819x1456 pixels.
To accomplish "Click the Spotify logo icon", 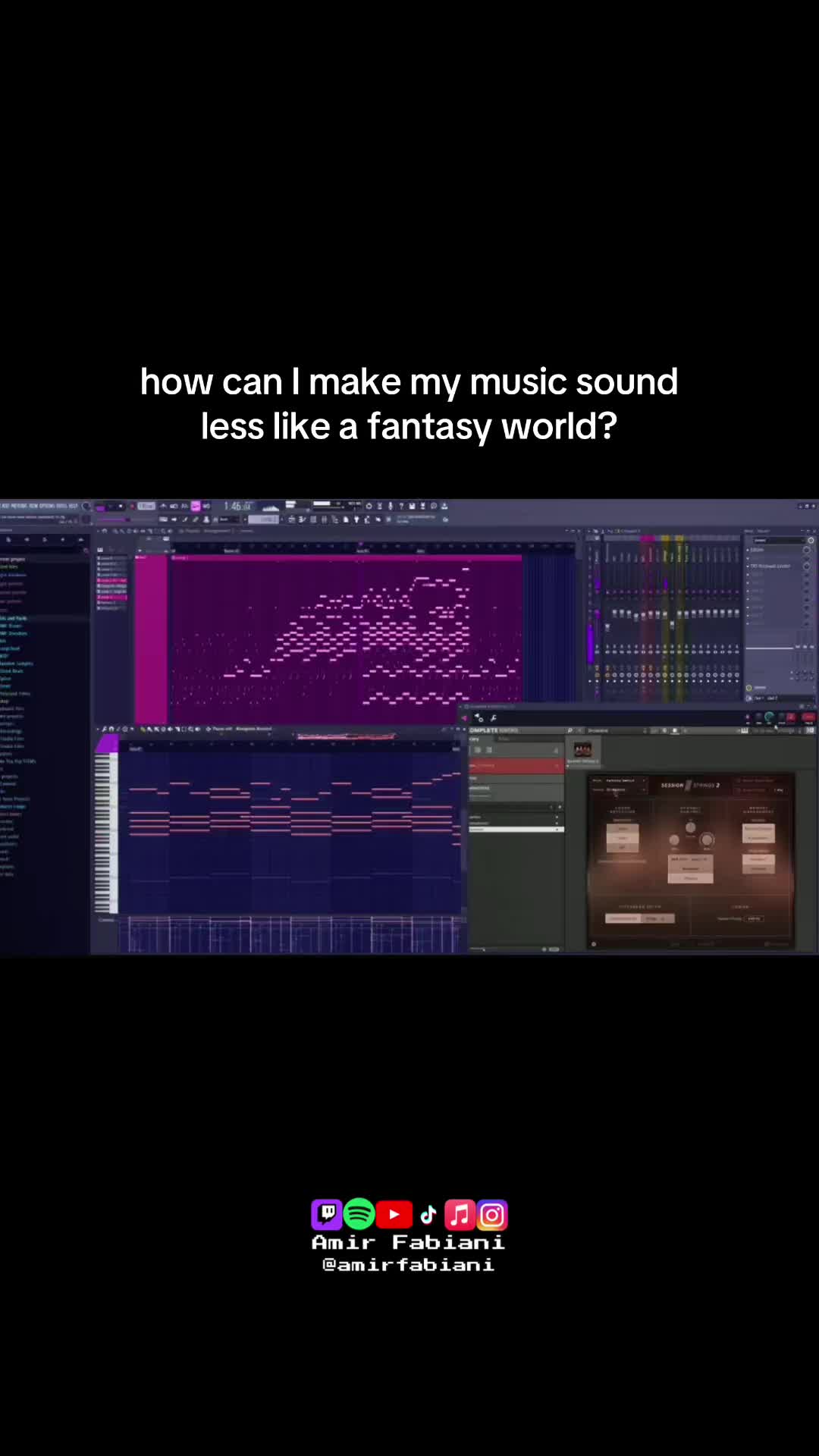I will (x=359, y=1214).
